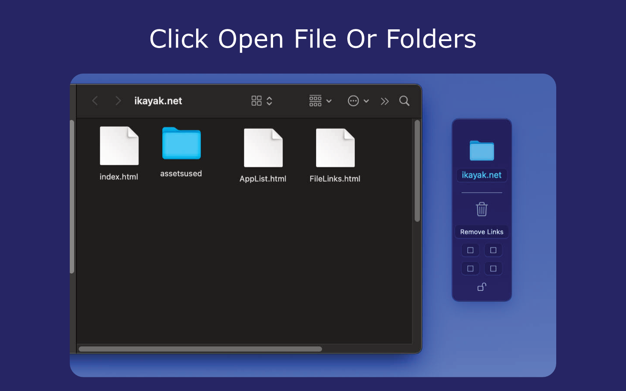Click the ikayak.net Finder window title
The height and width of the screenshot is (391, 626).
(x=158, y=101)
